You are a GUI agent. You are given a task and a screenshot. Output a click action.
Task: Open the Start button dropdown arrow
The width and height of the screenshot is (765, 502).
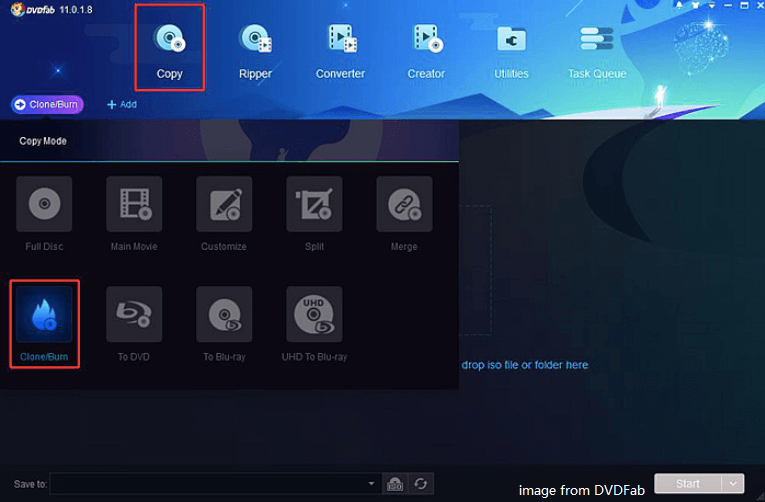(733, 483)
